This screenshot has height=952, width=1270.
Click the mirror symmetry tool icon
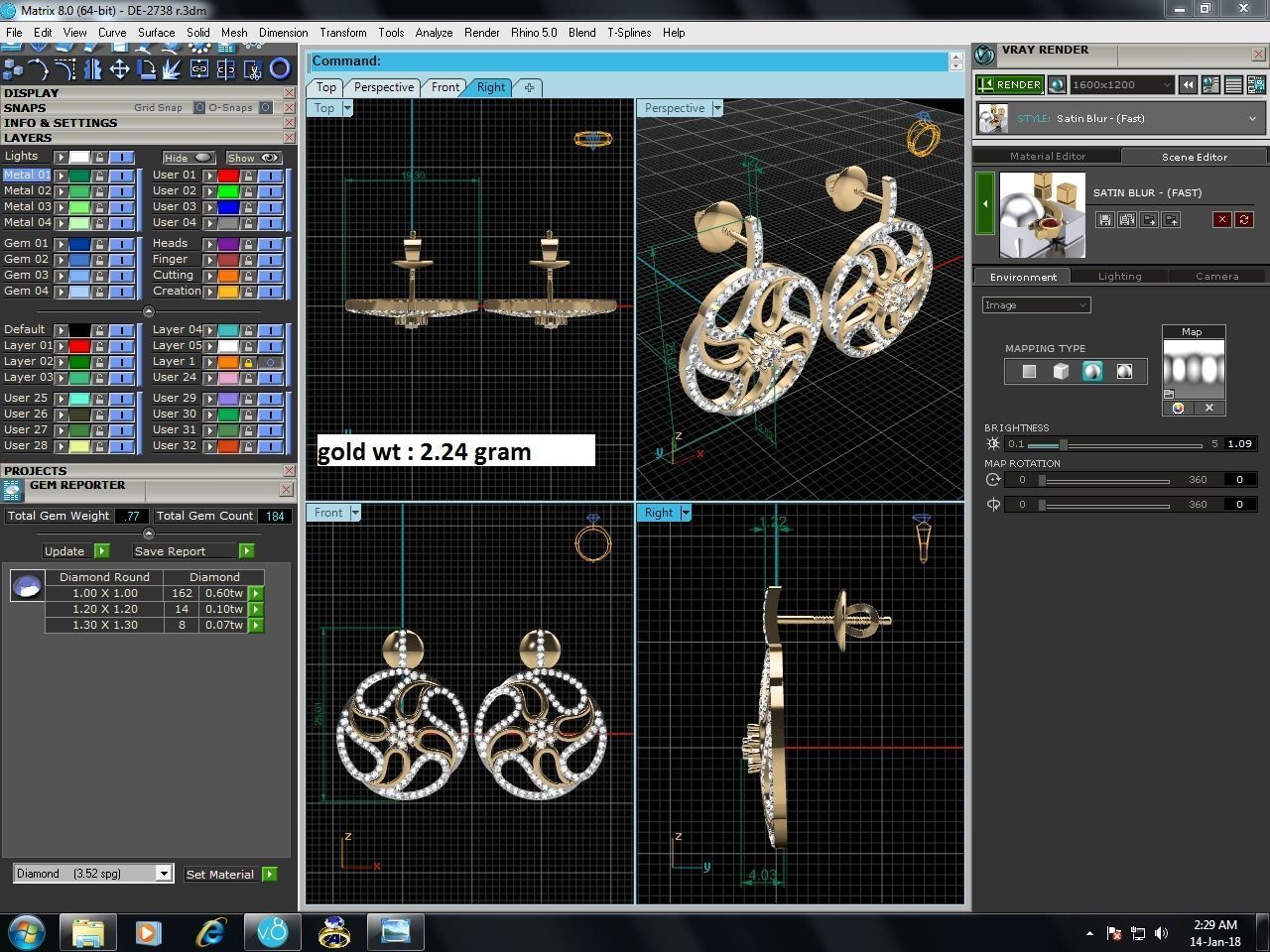[92, 68]
